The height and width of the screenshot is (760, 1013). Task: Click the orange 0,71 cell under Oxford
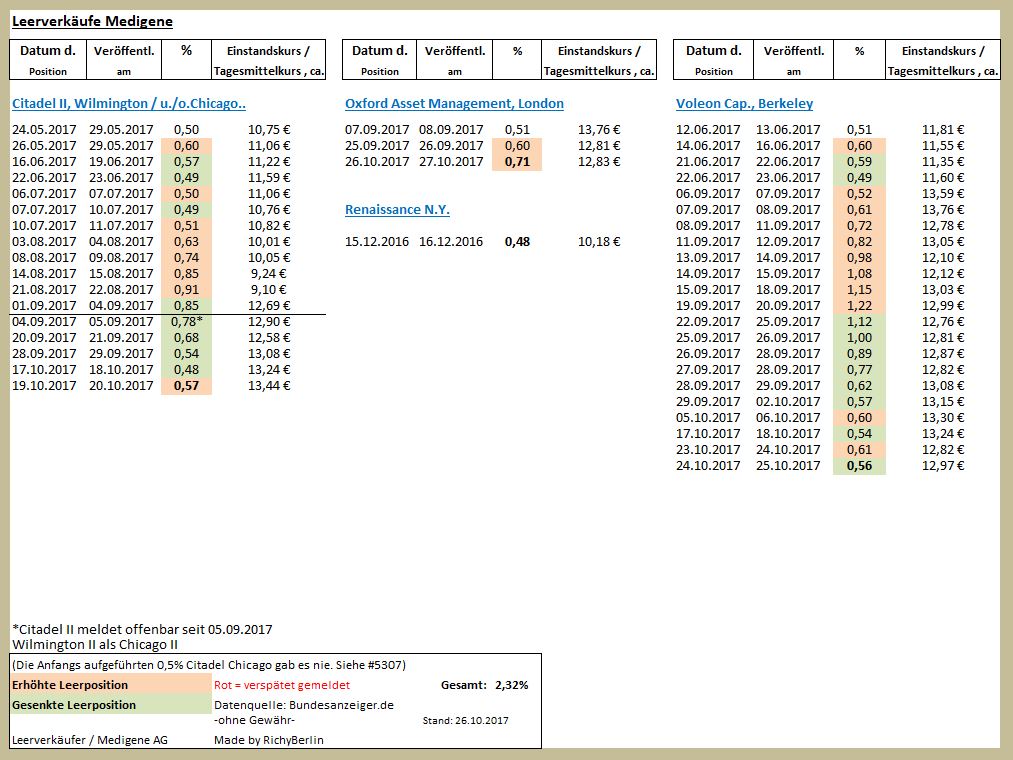[x=519, y=161]
